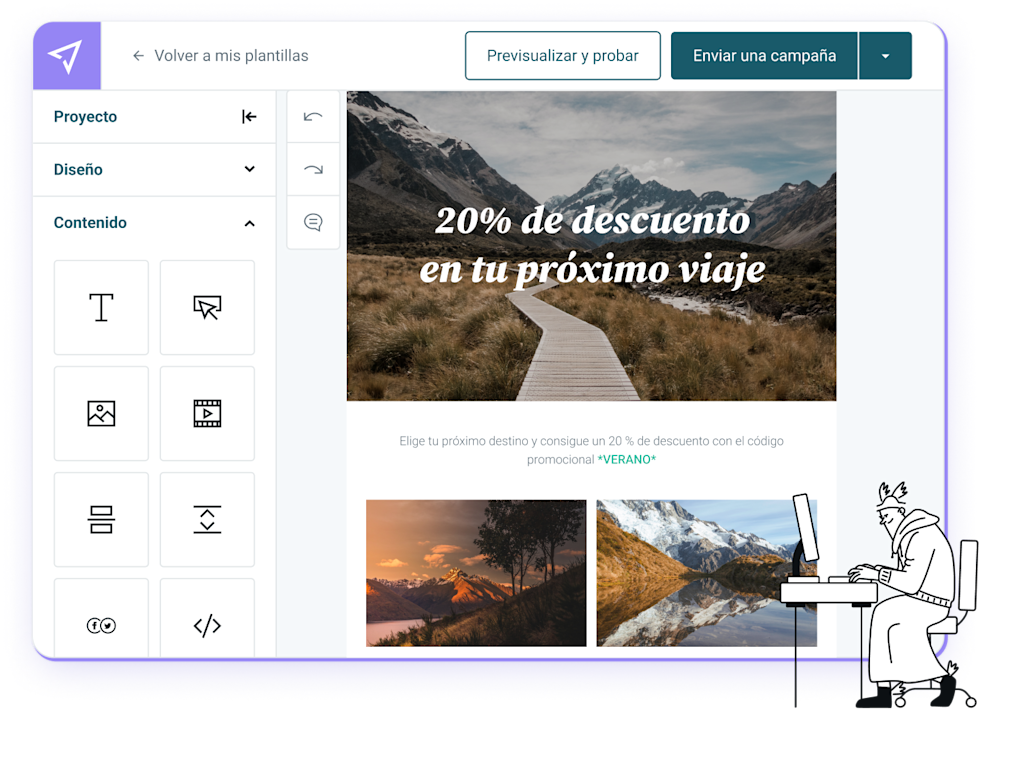Select the Button content block
Image resolution: width=1024 pixels, height=762 pixels.
point(207,307)
